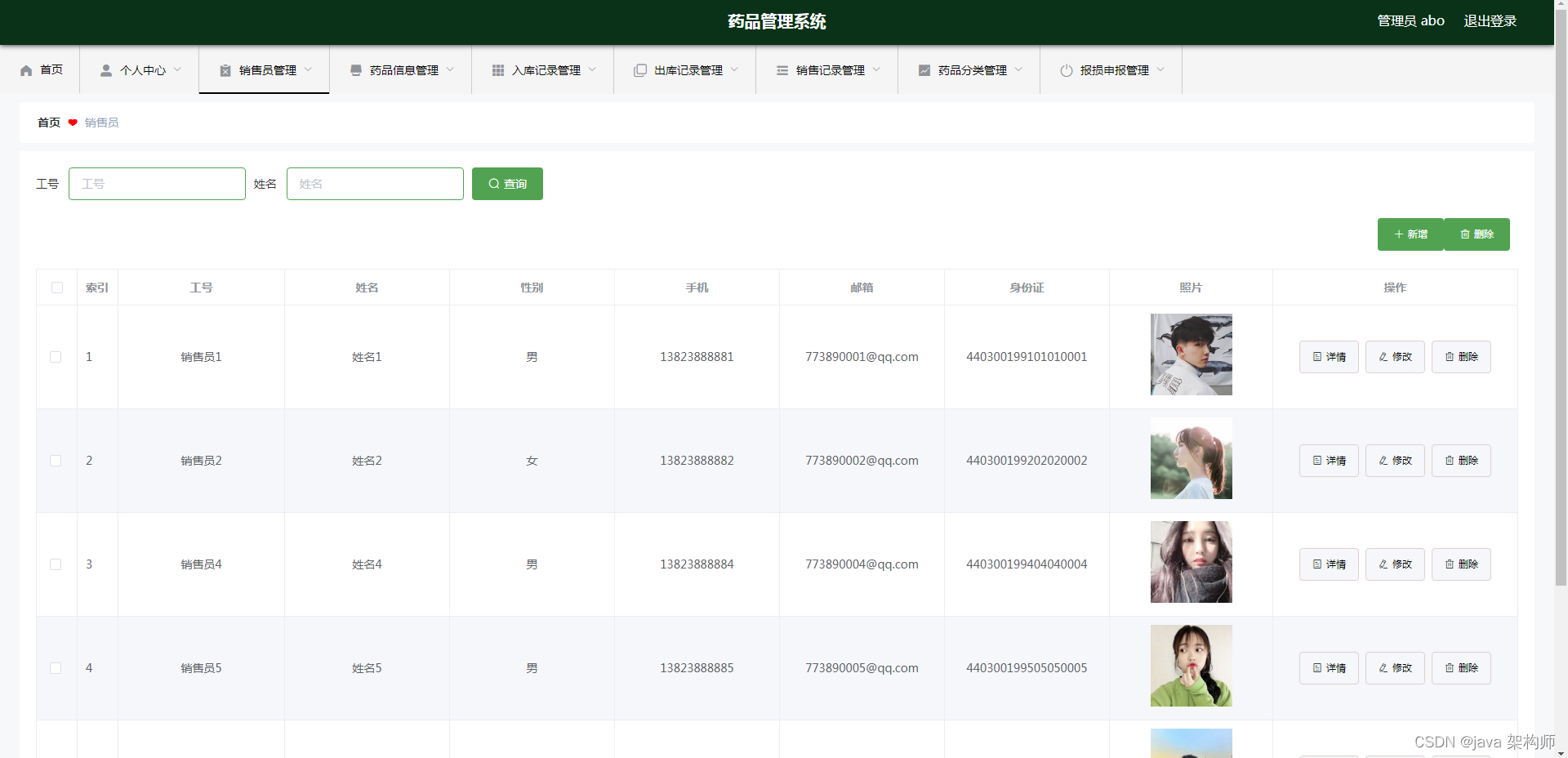Click the chart icon beside 药品分类管理
This screenshot has height=758, width=1568.
924,70
